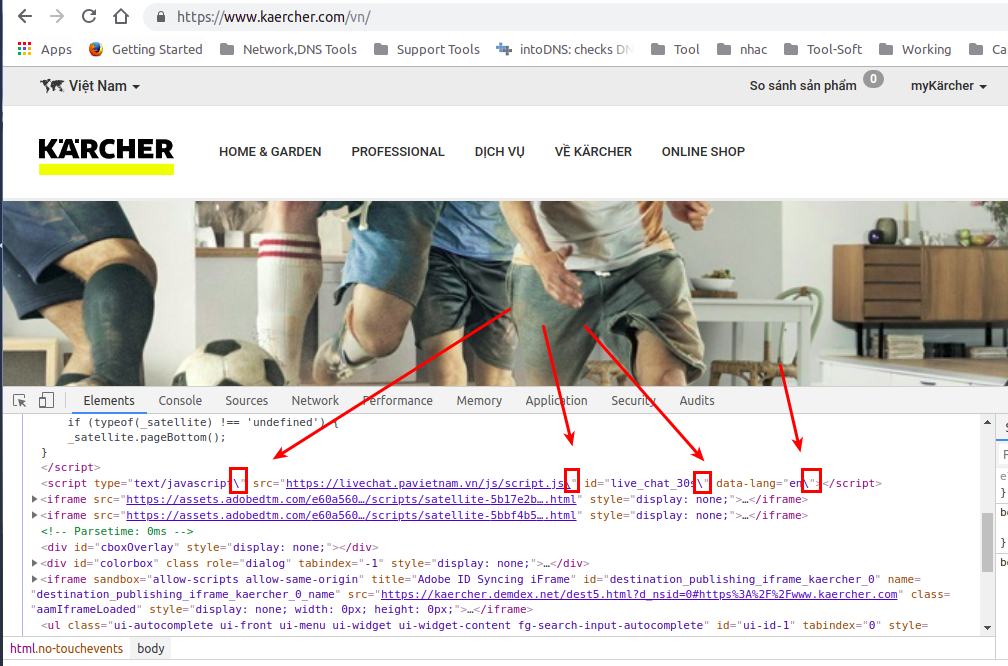1008x666 pixels.
Task: Open HOME & GARDEN menu
Action: tap(270, 152)
